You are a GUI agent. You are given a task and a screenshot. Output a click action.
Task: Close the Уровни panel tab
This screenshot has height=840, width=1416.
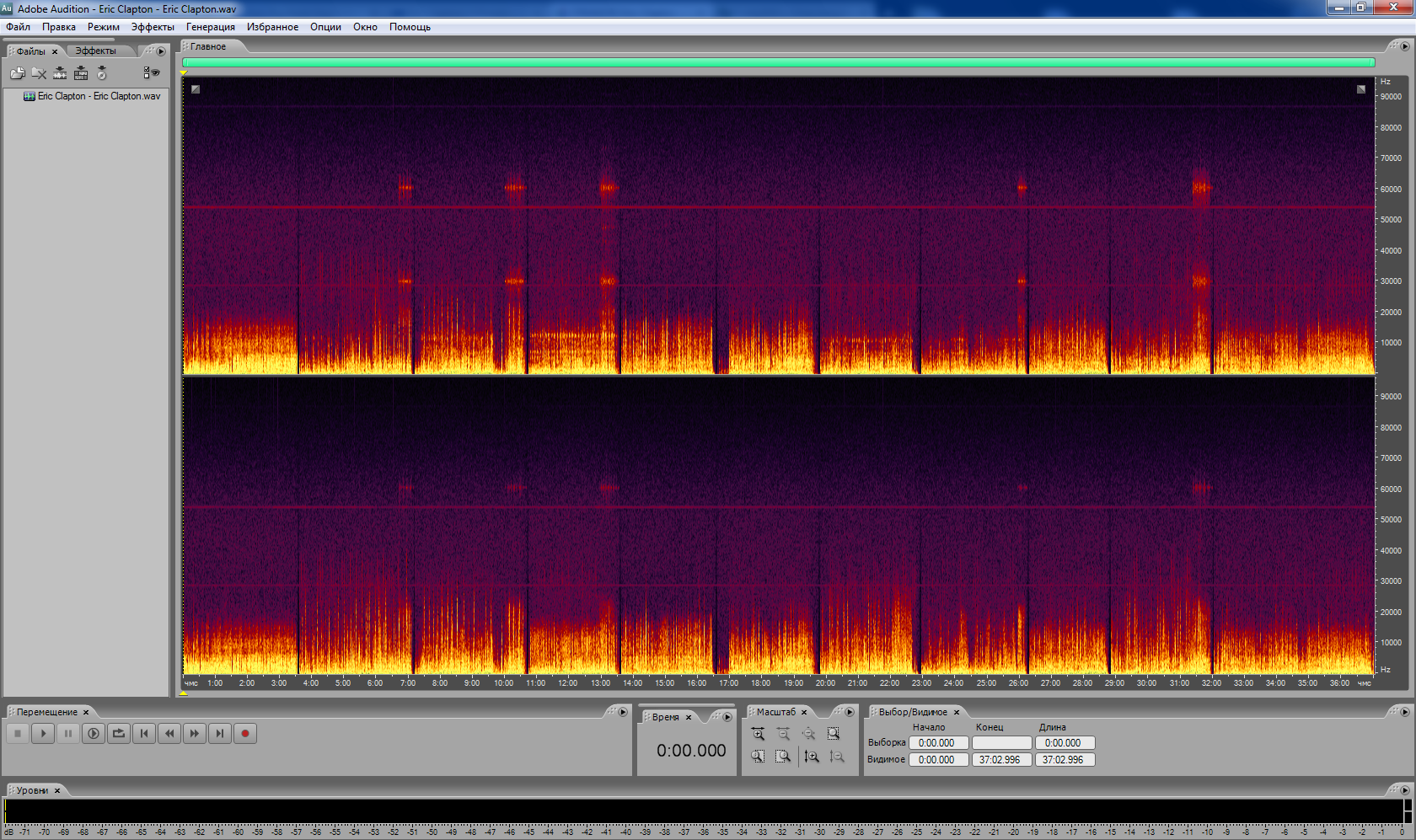pos(57,790)
